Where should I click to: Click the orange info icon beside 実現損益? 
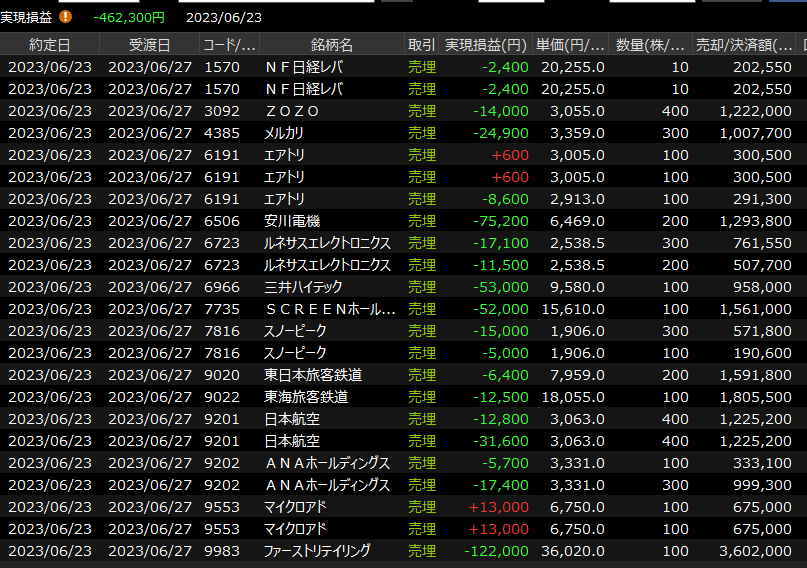click(66, 17)
